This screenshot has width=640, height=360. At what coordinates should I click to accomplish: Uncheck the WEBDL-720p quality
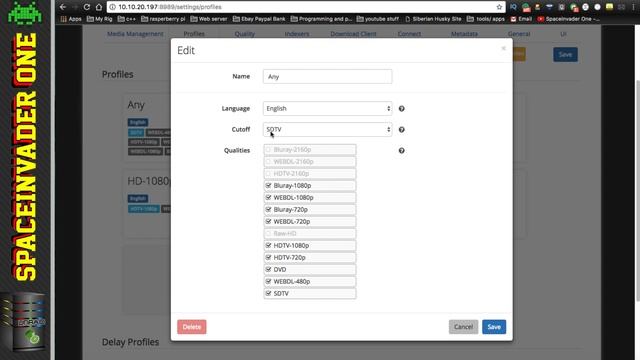(268, 221)
